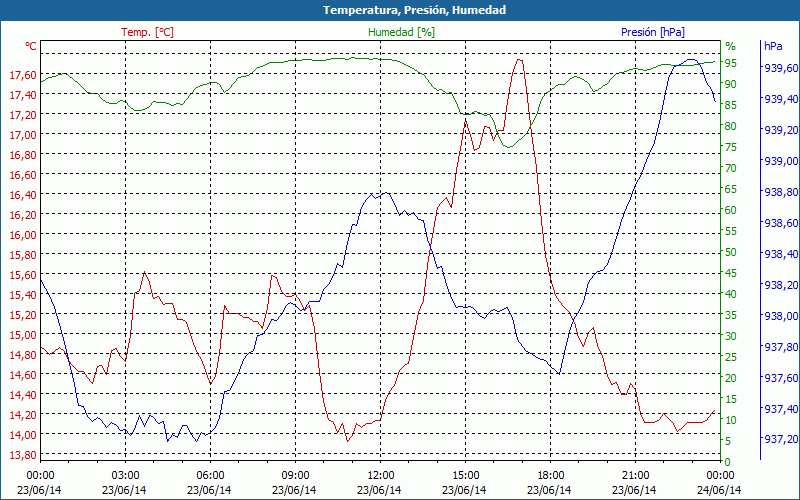Screen dimensions: 800x500
Task: Click pressure axis value 939,20
Action: click(781, 130)
